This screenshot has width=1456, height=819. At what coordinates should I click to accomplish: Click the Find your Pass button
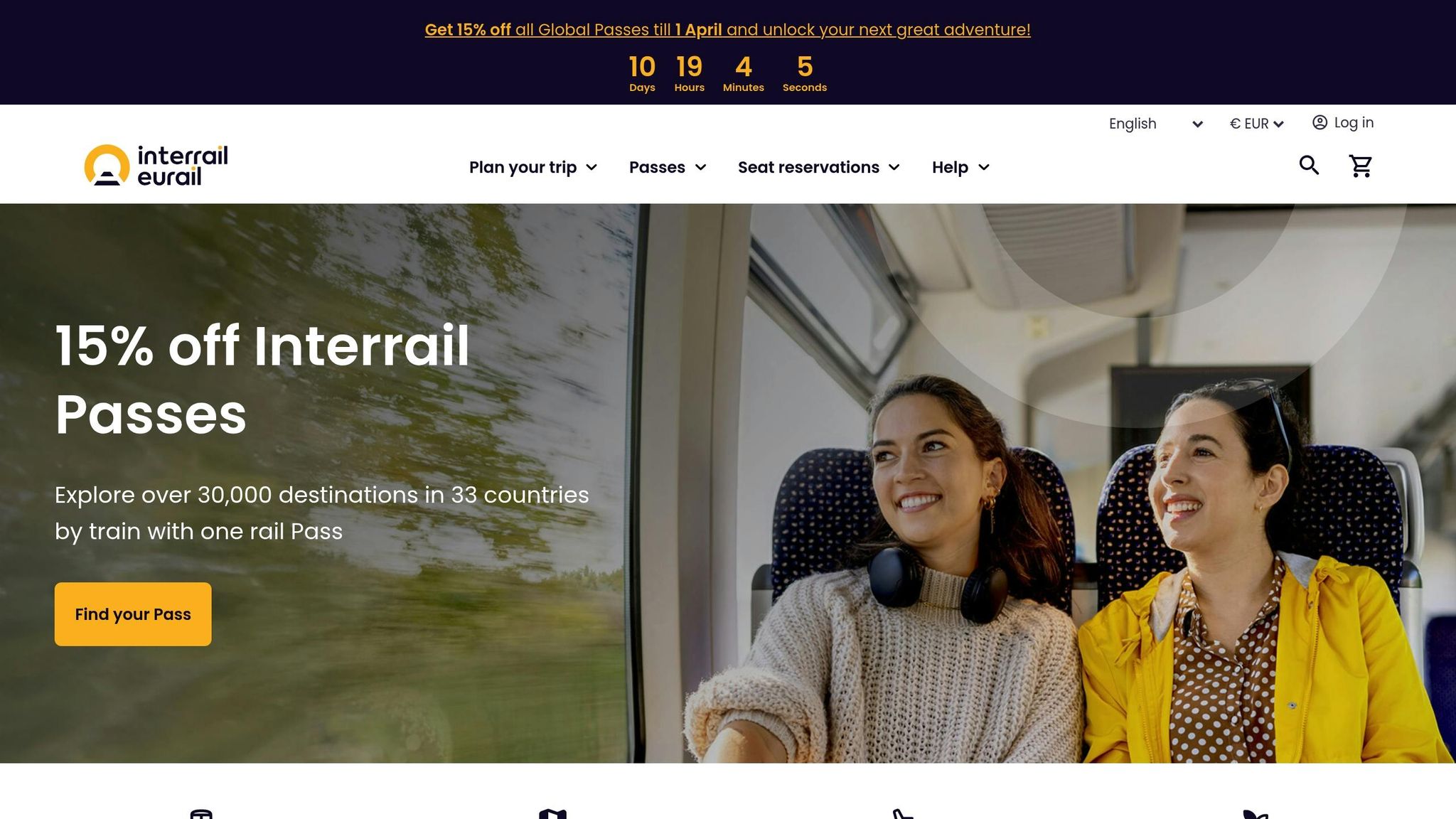[x=133, y=614]
